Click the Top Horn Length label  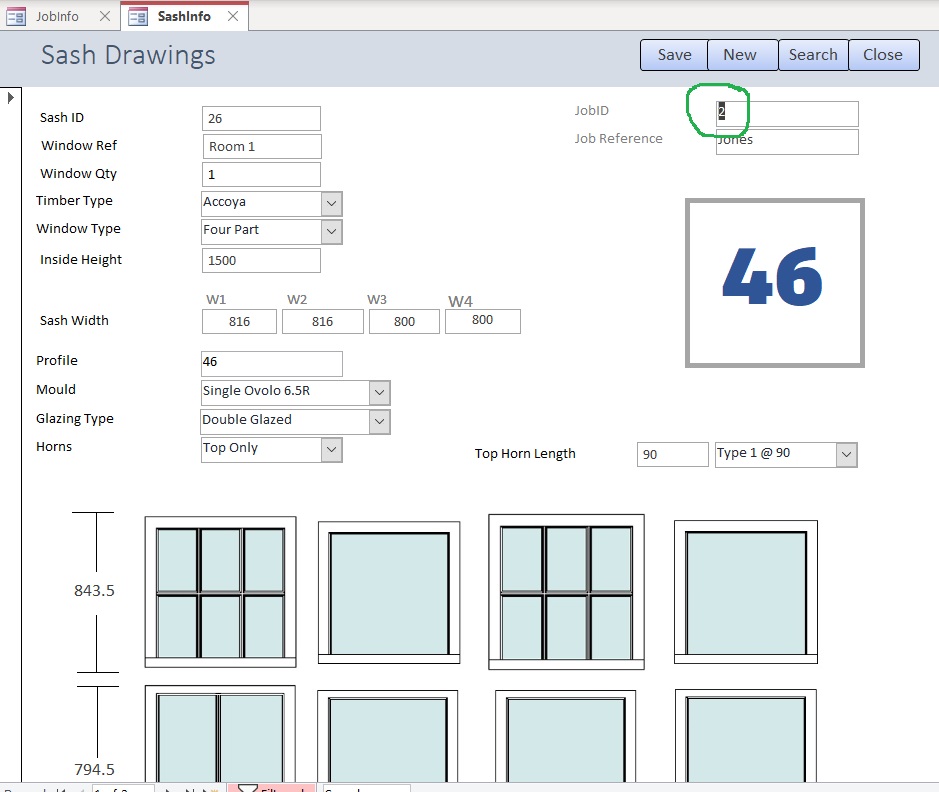525,454
